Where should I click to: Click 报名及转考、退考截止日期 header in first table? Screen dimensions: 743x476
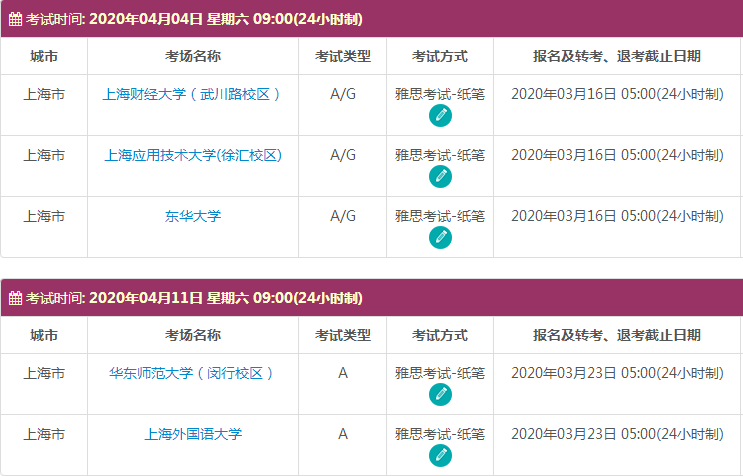[x=617, y=56]
